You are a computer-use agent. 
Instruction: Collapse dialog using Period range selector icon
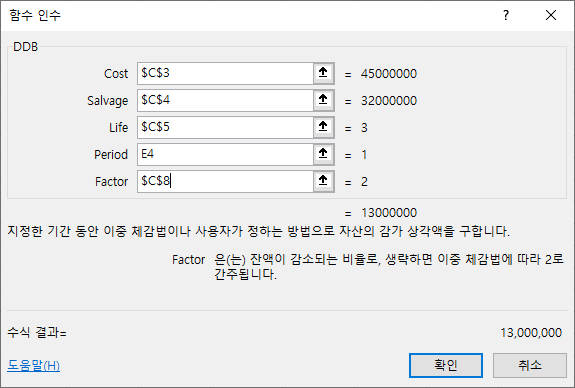323,154
